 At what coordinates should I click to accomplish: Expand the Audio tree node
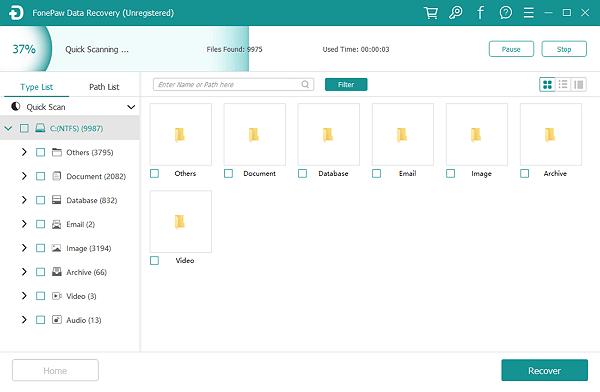24,320
